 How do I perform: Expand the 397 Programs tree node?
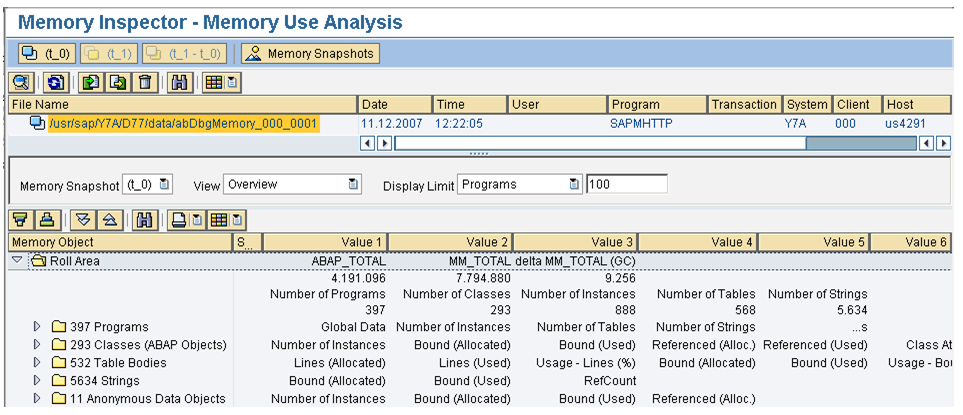click(x=37, y=327)
